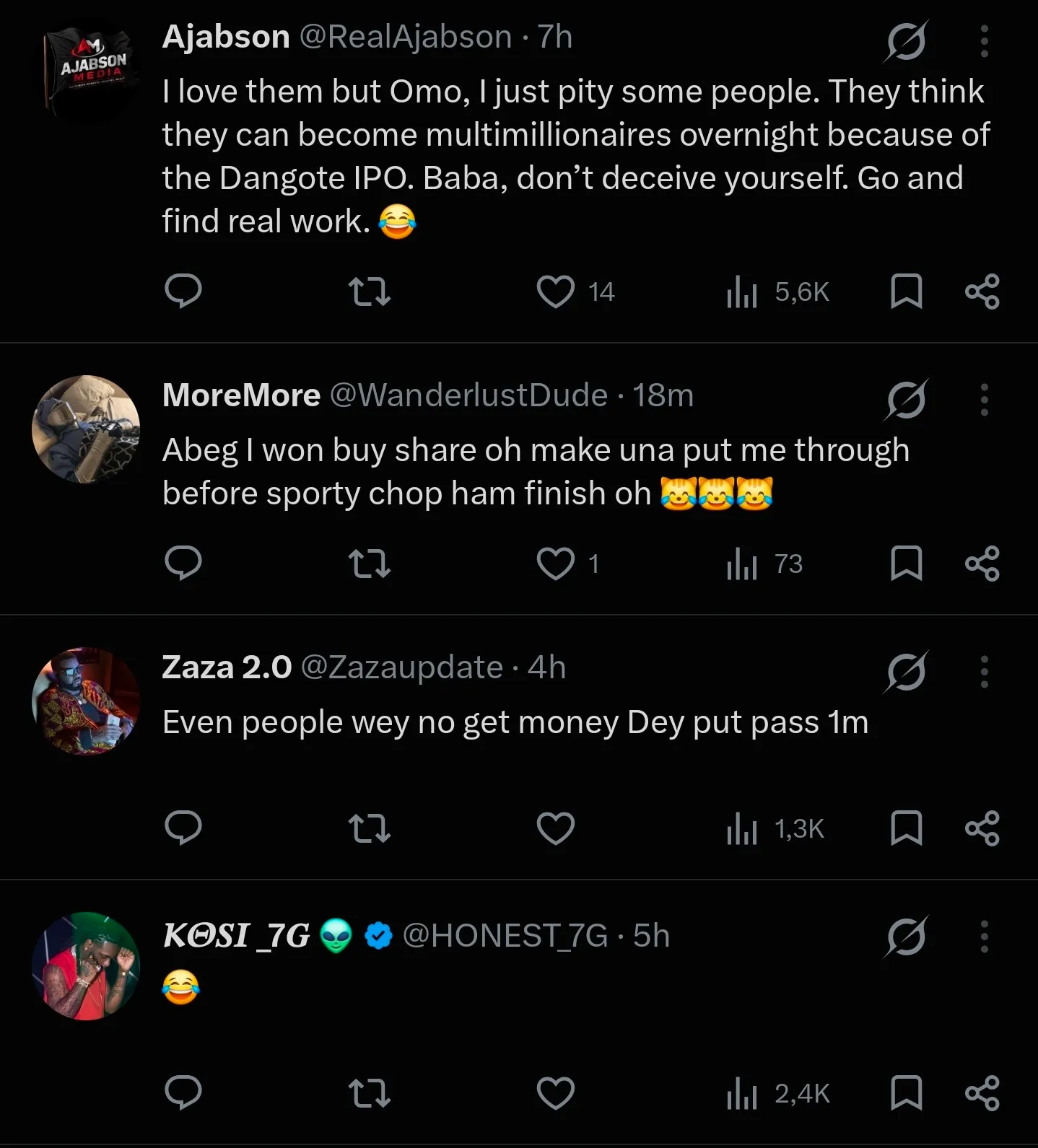Image resolution: width=1038 pixels, height=1148 pixels.
Task: Open the @WanderlustDude profile link
Action: 468,395
